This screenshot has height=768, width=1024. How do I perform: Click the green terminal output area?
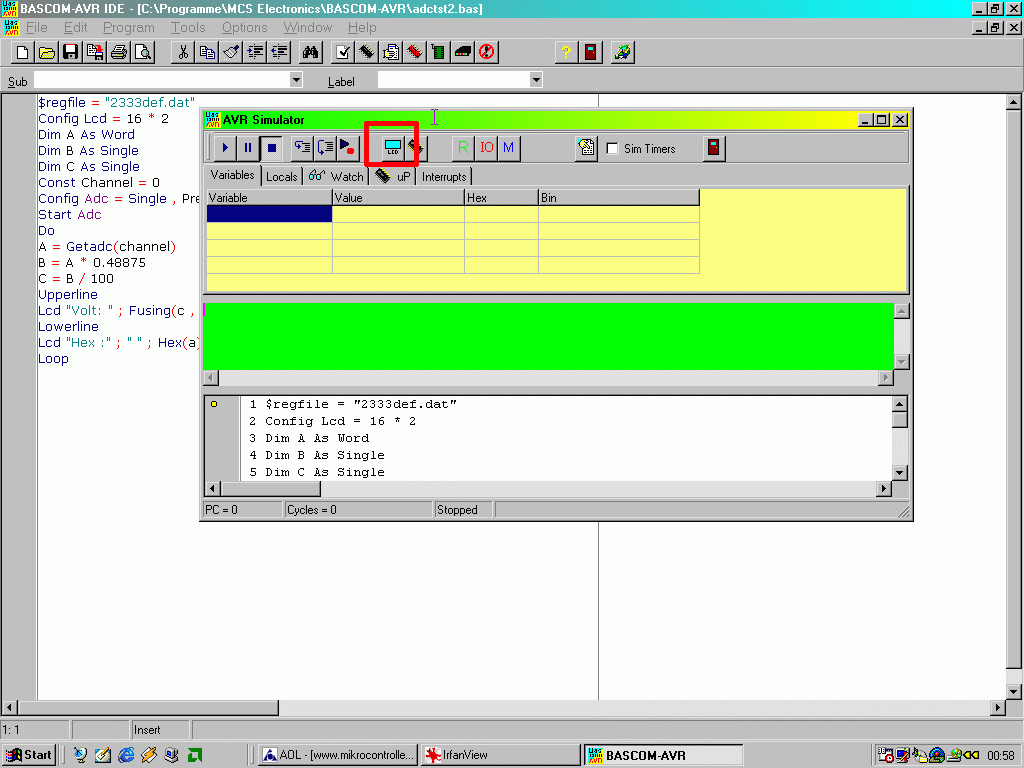(548, 336)
